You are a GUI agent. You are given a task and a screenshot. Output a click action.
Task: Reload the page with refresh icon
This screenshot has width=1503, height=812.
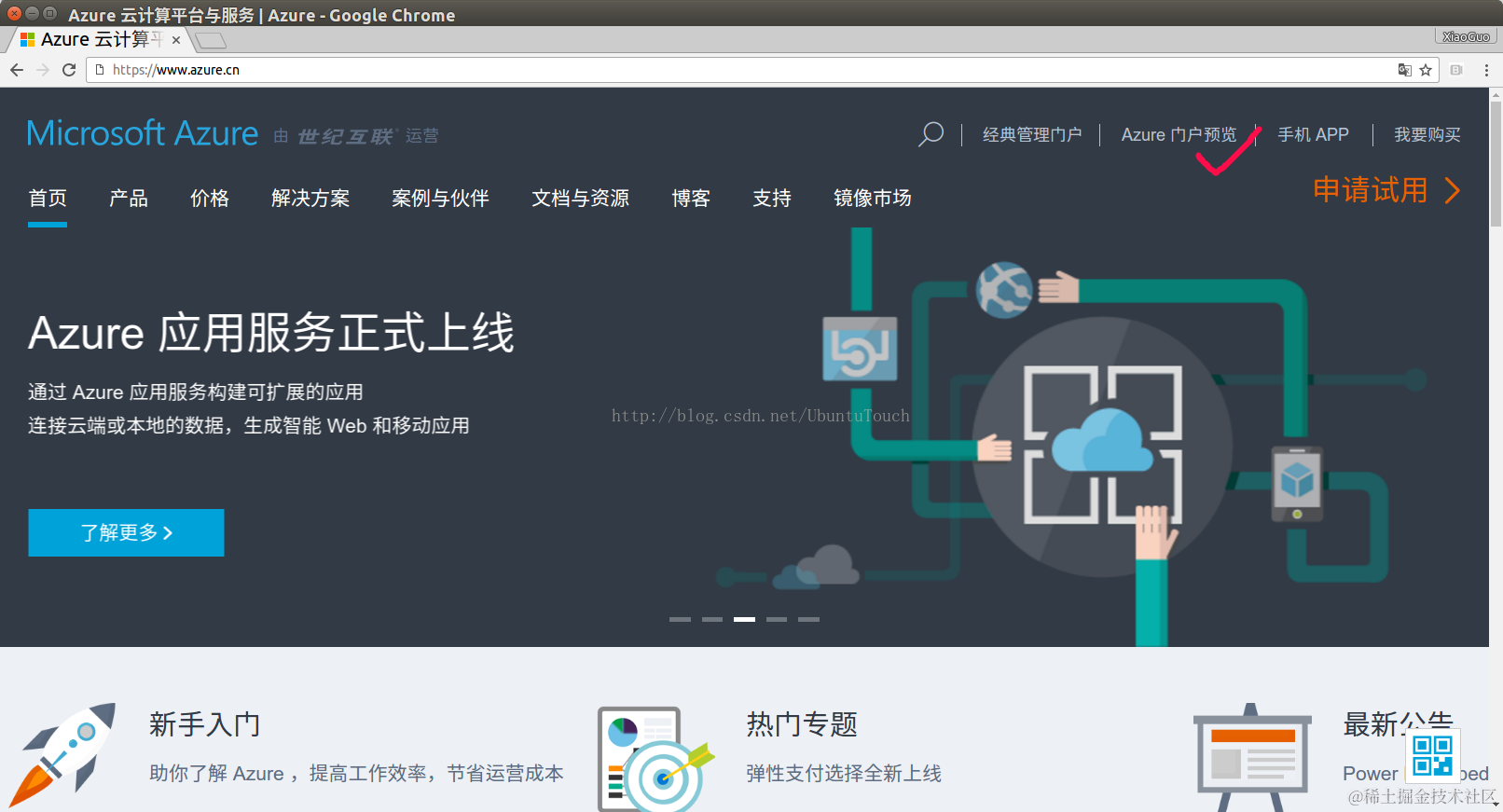coord(68,70)
